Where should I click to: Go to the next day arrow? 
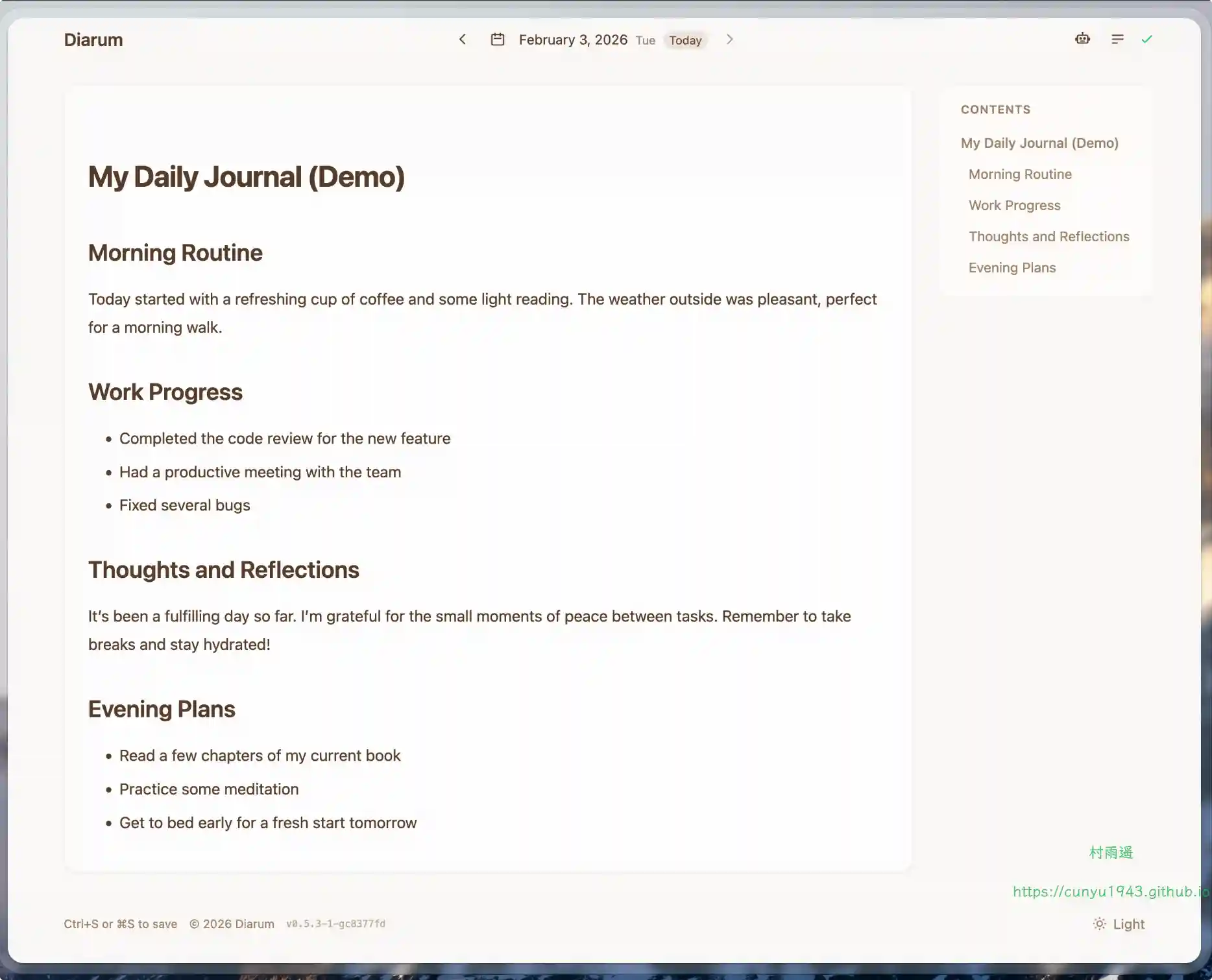(x=729, y=40)
